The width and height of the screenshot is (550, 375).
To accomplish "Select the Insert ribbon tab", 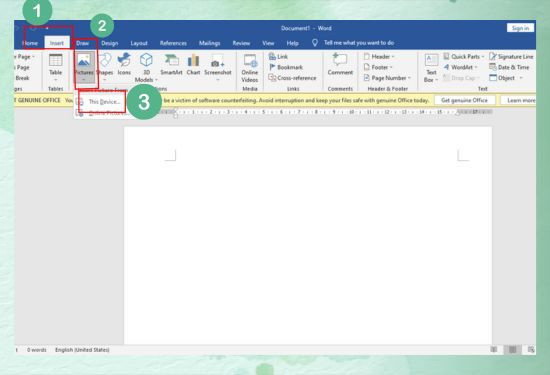I will 57,43.
